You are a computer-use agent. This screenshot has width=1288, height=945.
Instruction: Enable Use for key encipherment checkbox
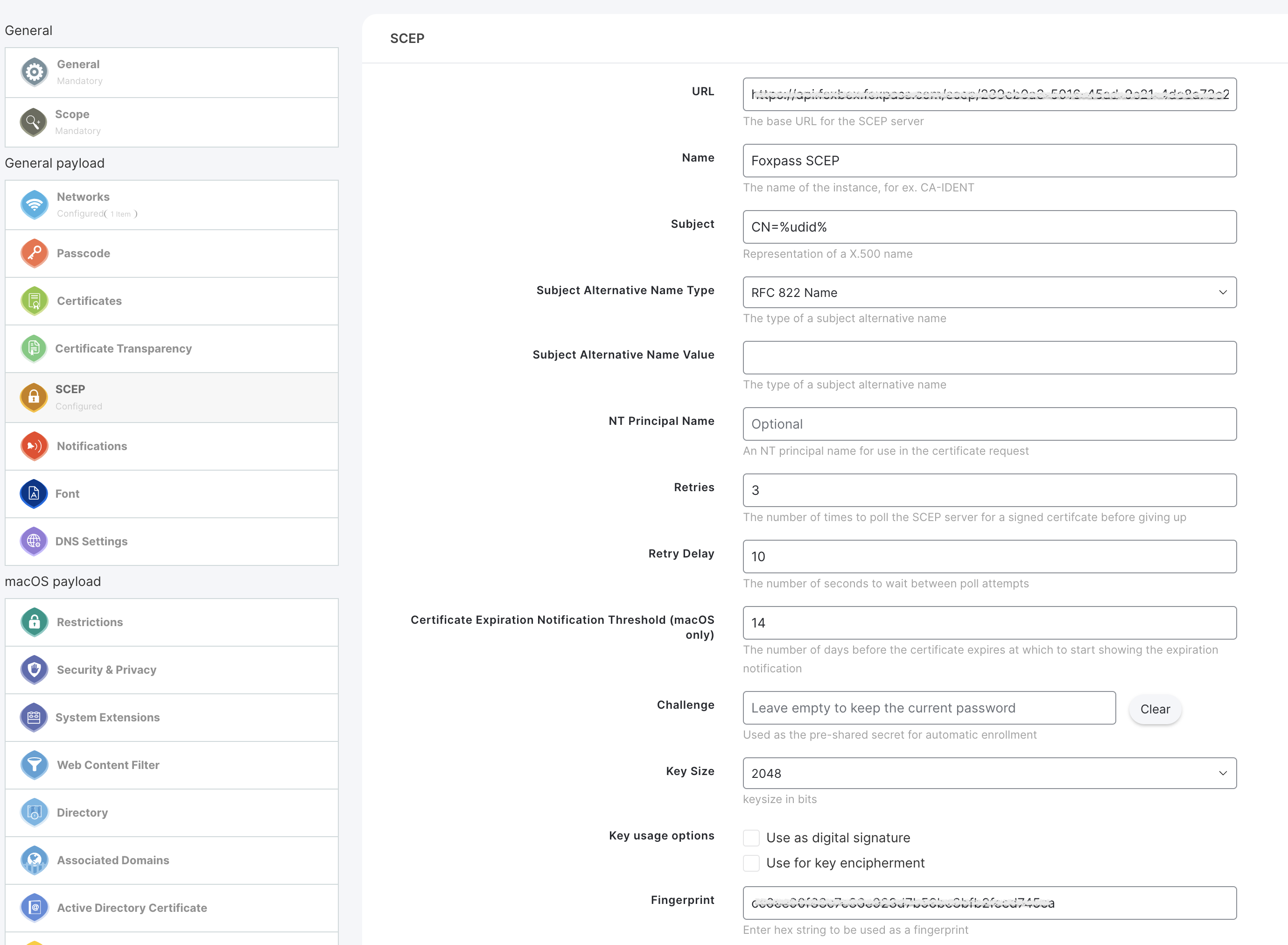[752, 863]
